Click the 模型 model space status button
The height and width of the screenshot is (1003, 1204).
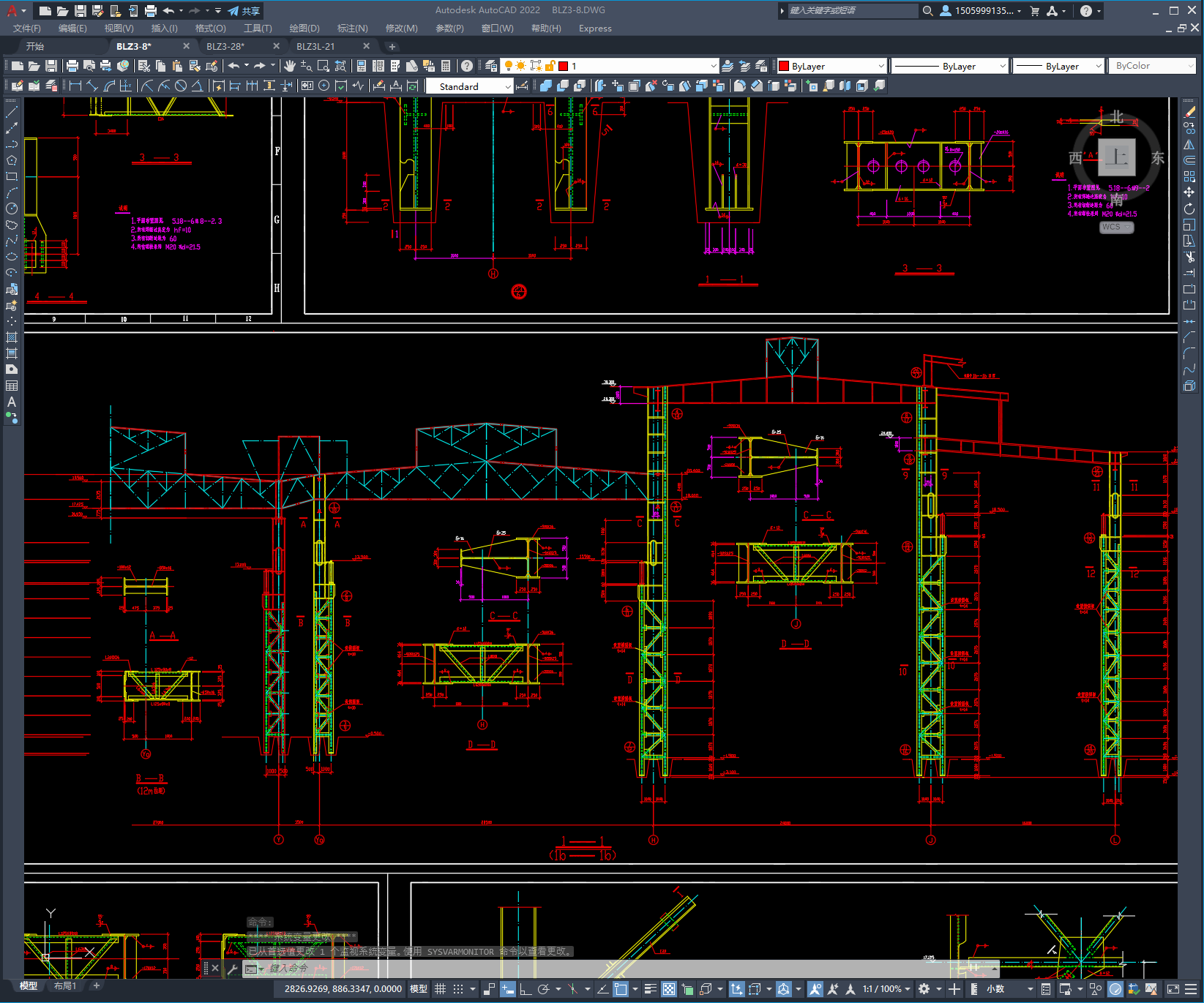(419, 989)
